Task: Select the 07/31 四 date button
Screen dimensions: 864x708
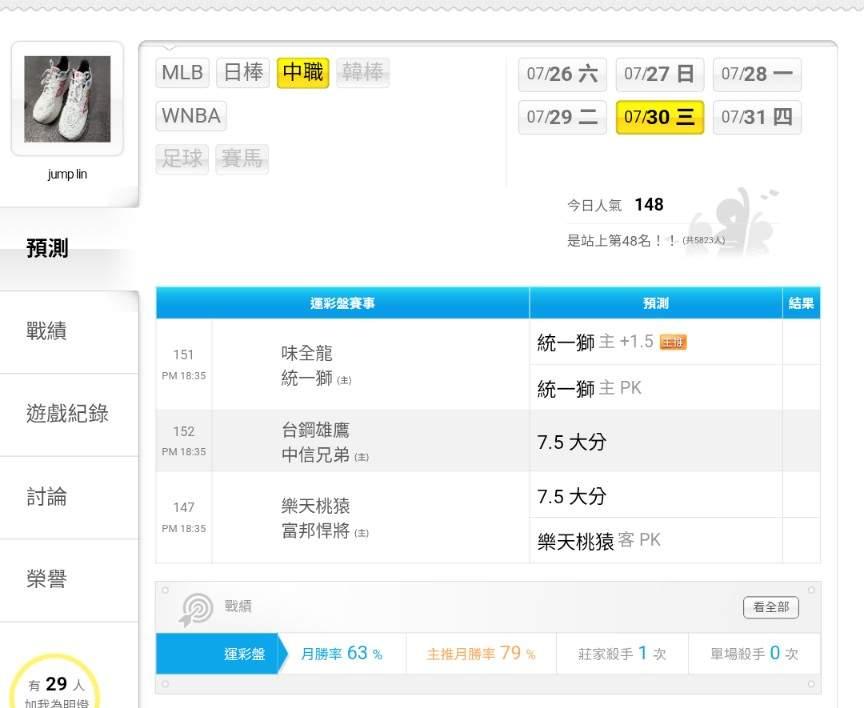Action: point(756,117)
